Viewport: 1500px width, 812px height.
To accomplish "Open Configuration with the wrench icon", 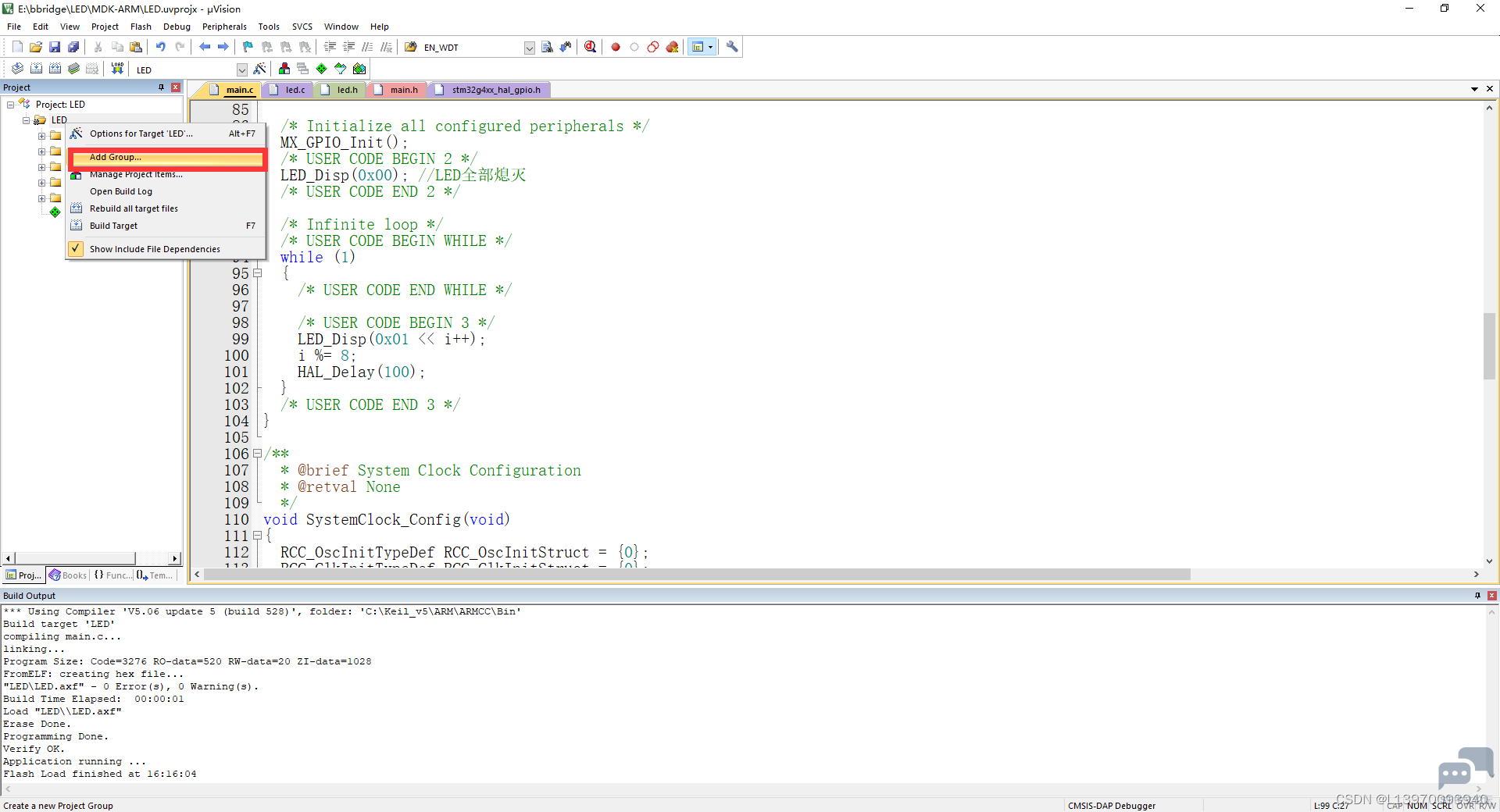I will click(x=732, y=47).
